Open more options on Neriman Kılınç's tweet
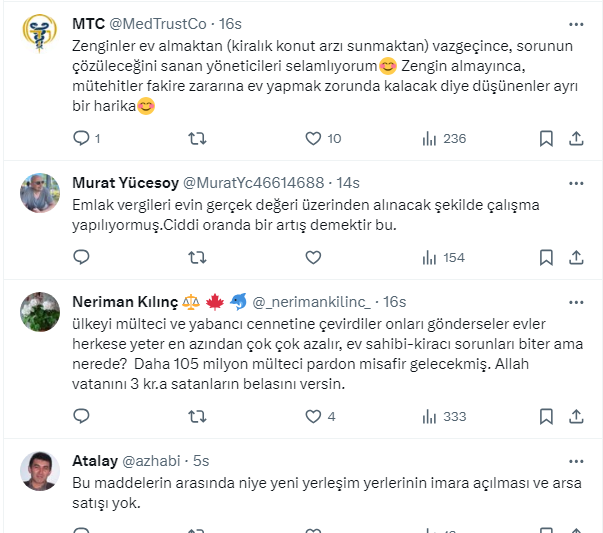The image size is (603, 533). (576, 302)
